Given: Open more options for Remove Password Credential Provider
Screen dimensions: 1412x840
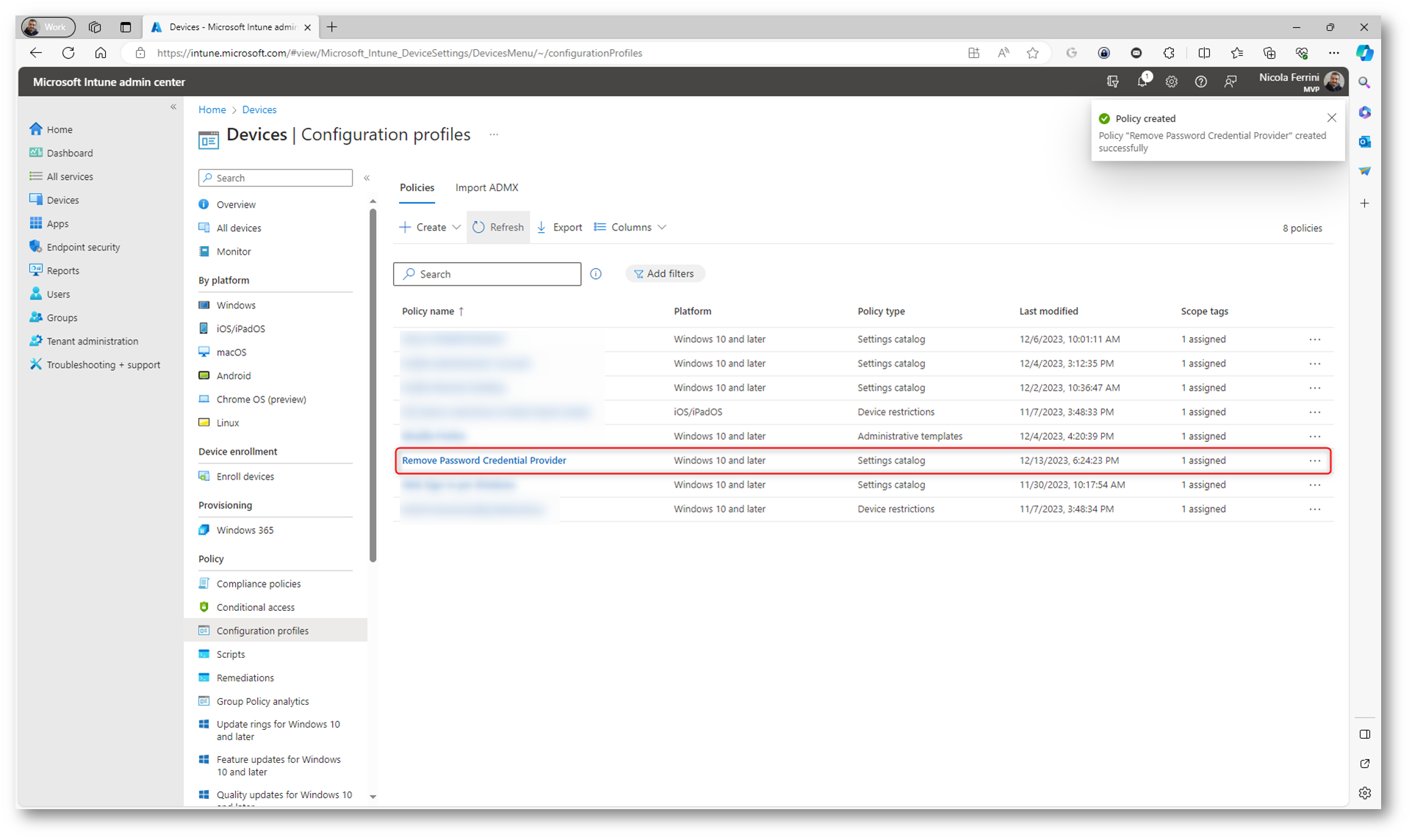Looking at the screenshot, I should [x=1314, y=460].
